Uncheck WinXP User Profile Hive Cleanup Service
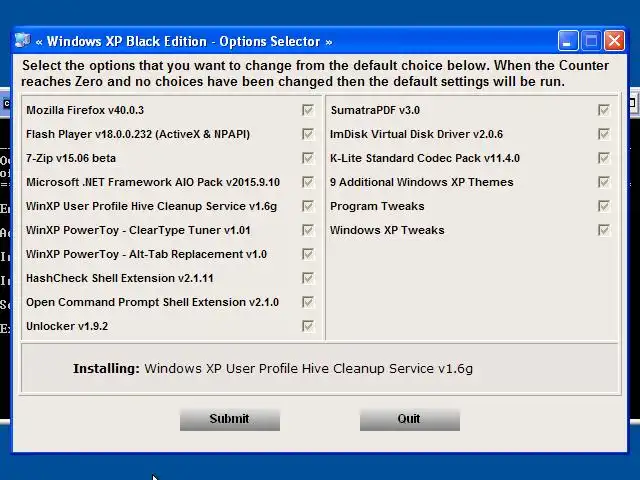640x480 pixels. pos(308,206)
